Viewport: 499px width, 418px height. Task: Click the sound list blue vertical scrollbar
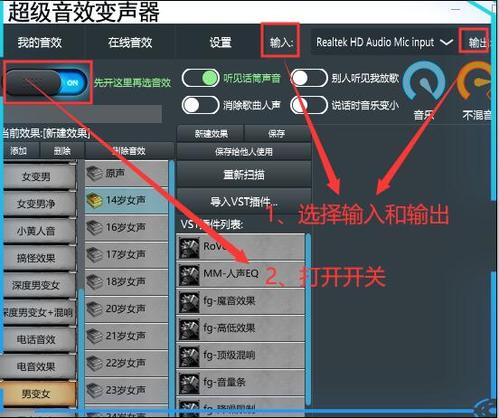coord(172,287)
